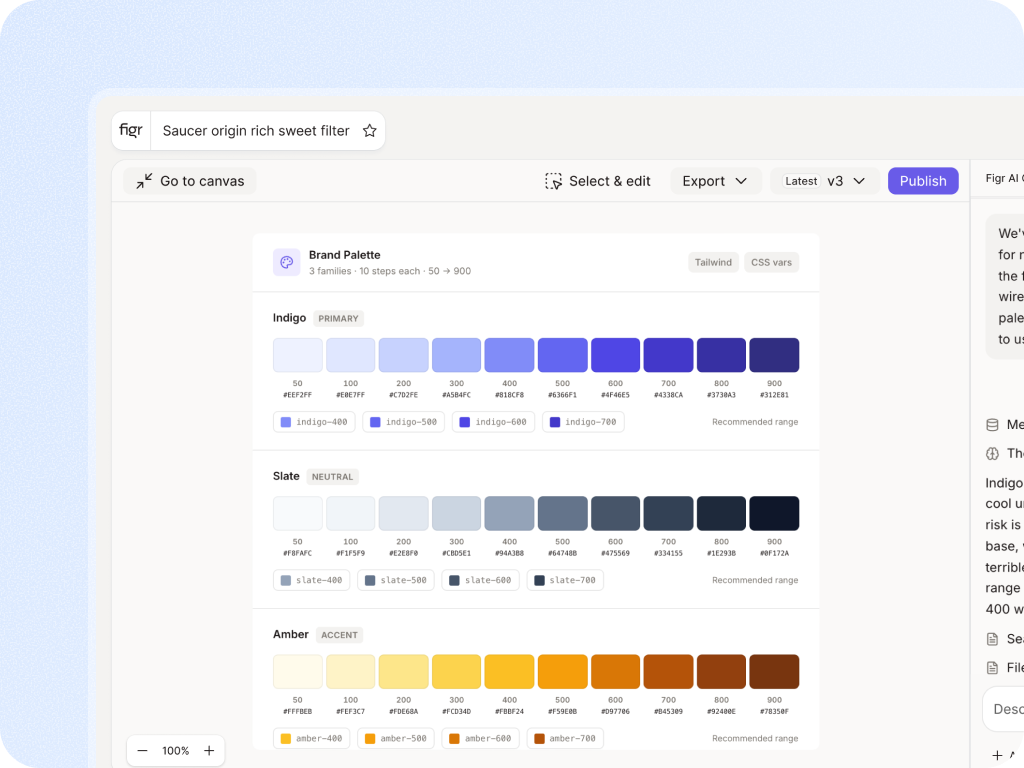Click the Go to canvas button
Viewport: 1024px width, 768px height.
pos(190,181)
